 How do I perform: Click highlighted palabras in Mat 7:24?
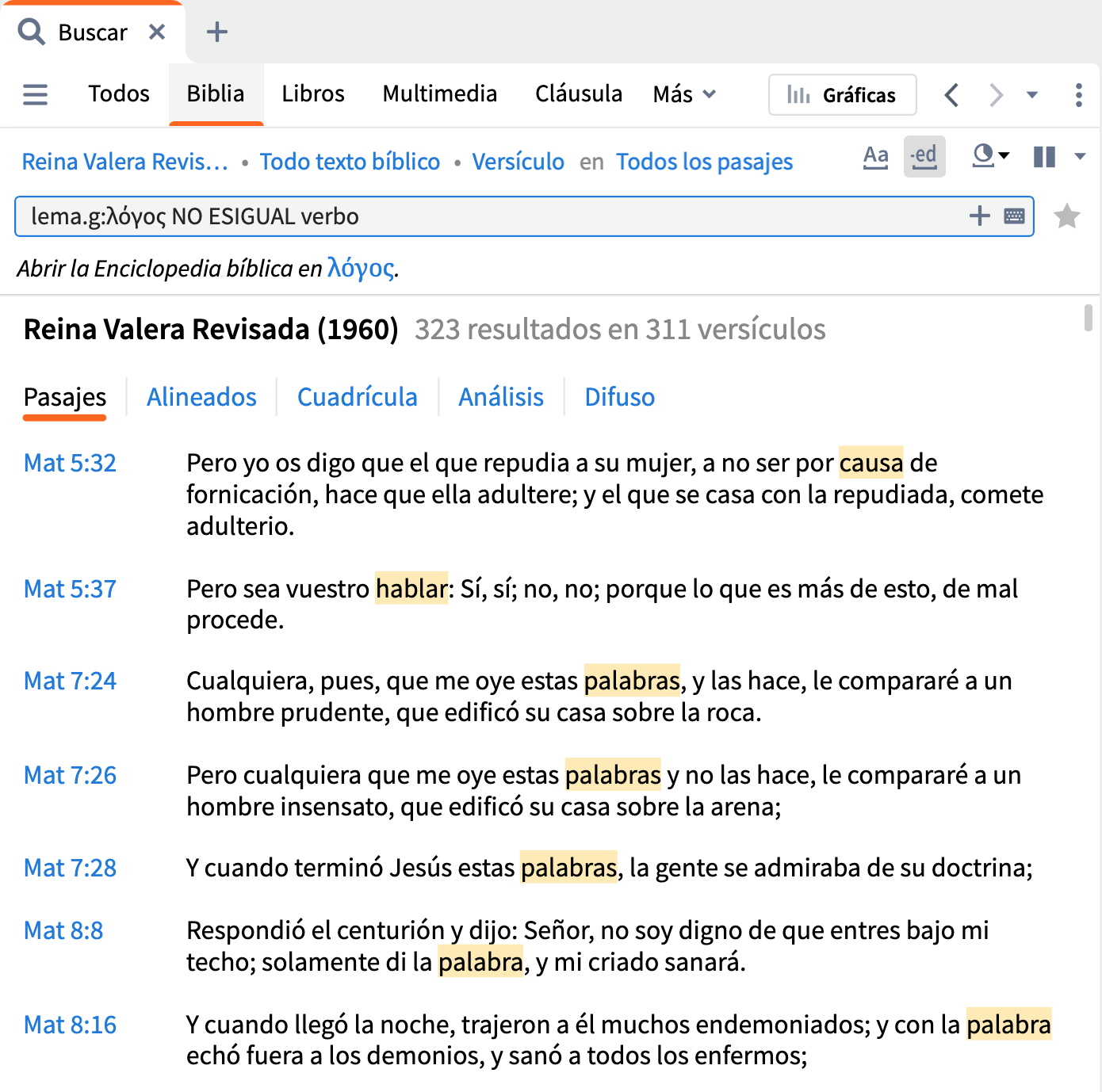pyautogui.click(x=632, y=681)
